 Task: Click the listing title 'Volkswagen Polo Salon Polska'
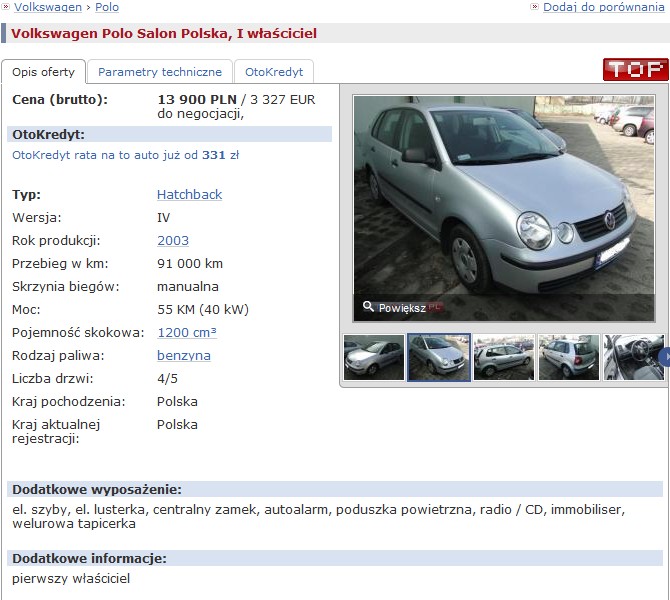(x=164, y=33)
